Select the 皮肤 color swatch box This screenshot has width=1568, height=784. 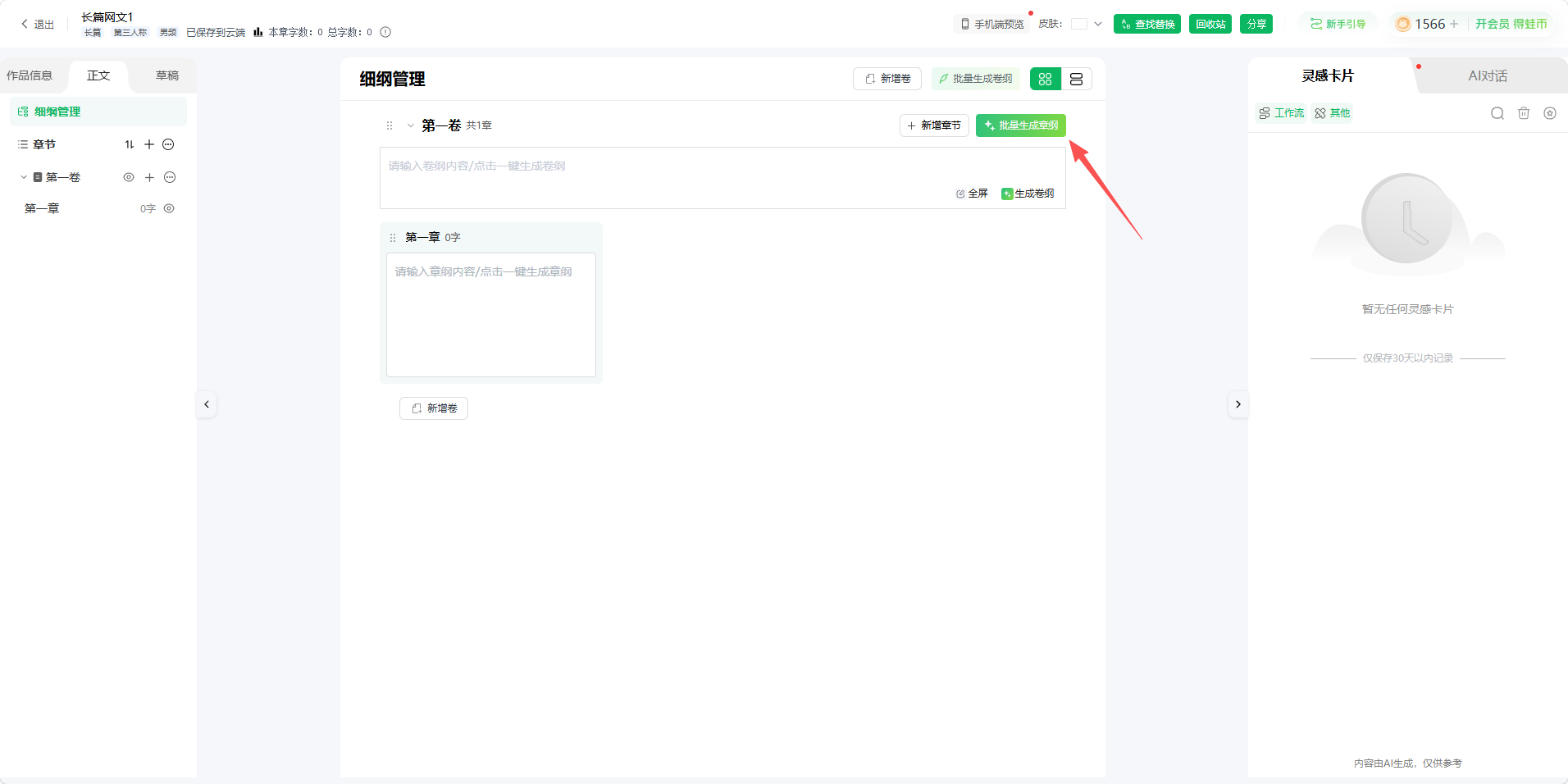1079,24
